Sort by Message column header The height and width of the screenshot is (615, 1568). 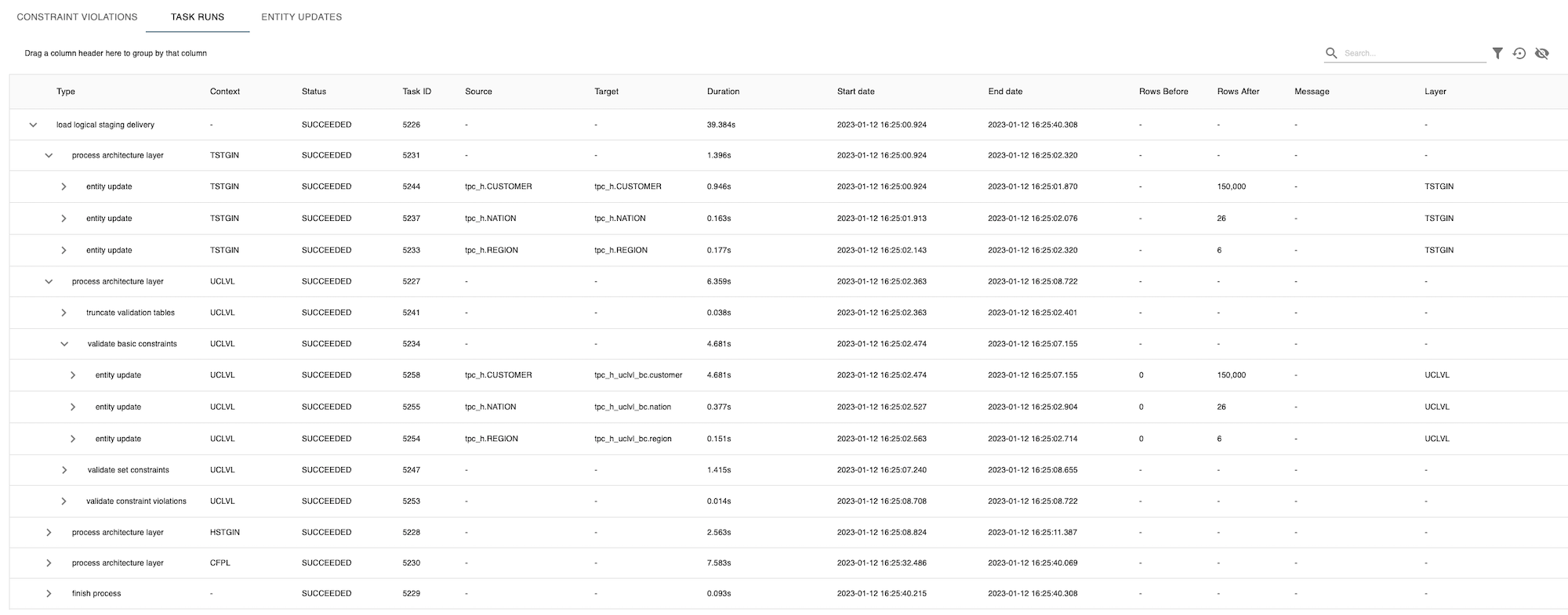coord(1312,92)
